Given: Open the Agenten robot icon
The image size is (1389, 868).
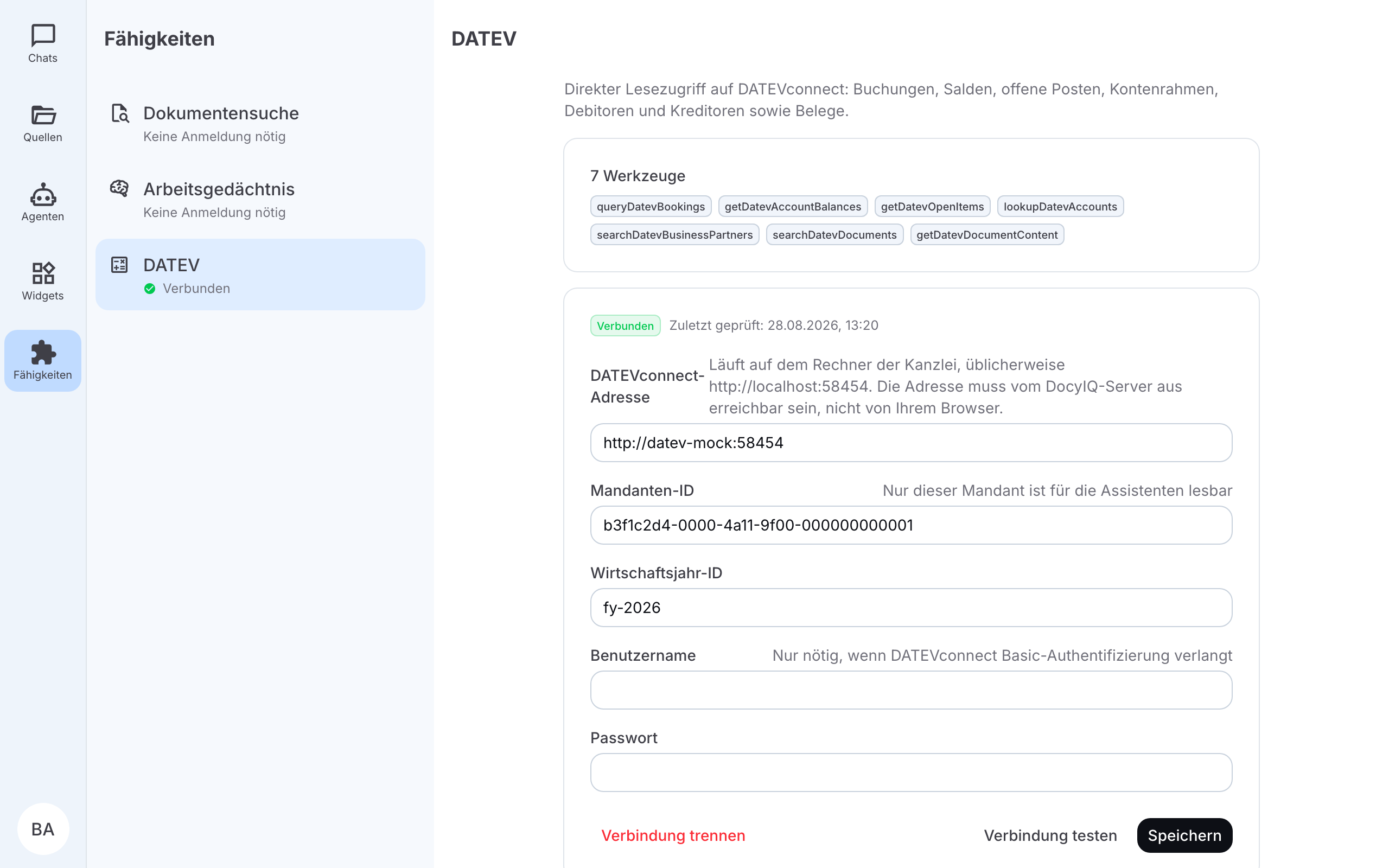Looking at the screenshot, I should click(x=42, y=195).
